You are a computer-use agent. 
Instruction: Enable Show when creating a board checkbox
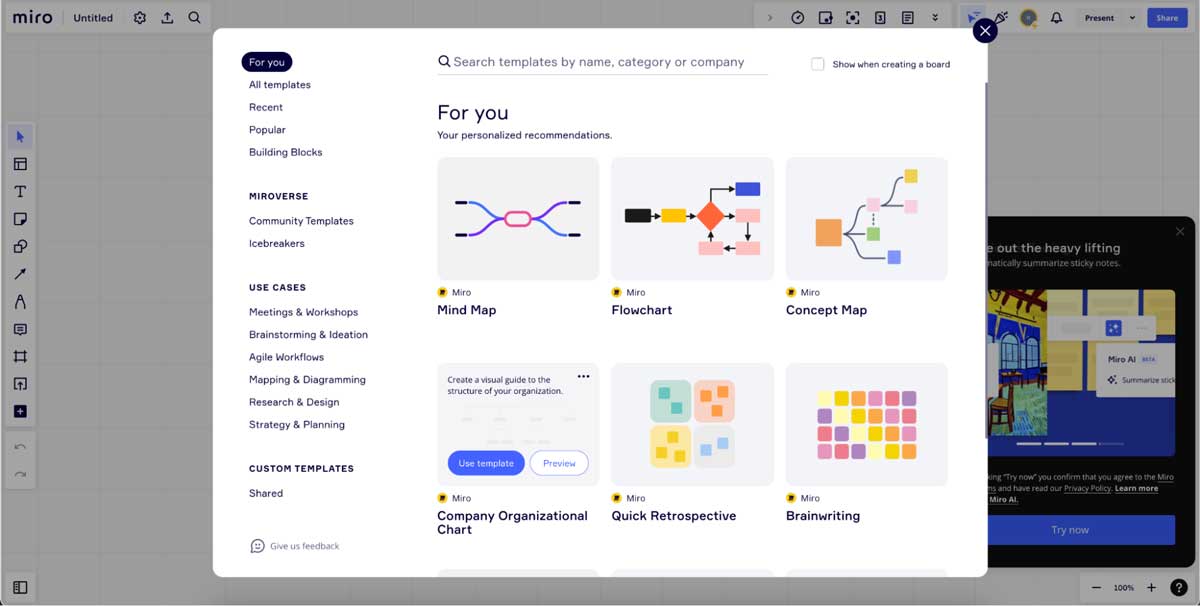click(x=818, y=64)
